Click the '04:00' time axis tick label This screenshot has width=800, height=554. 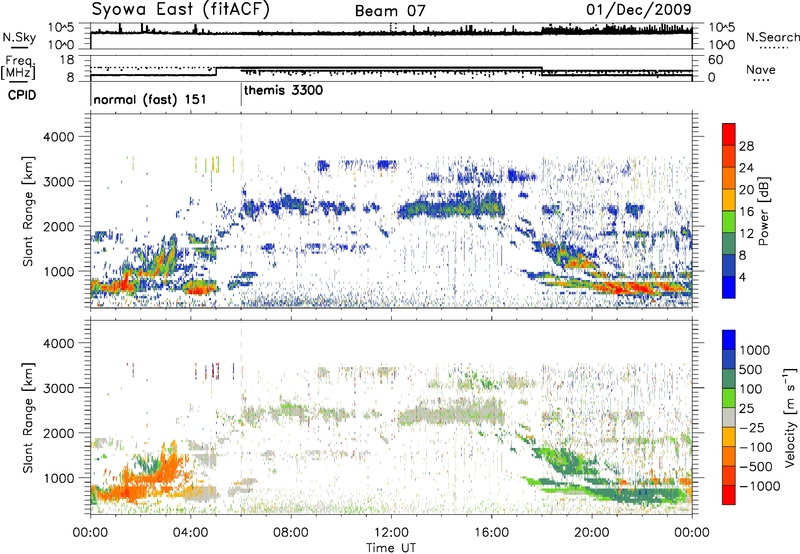[190, 532]
